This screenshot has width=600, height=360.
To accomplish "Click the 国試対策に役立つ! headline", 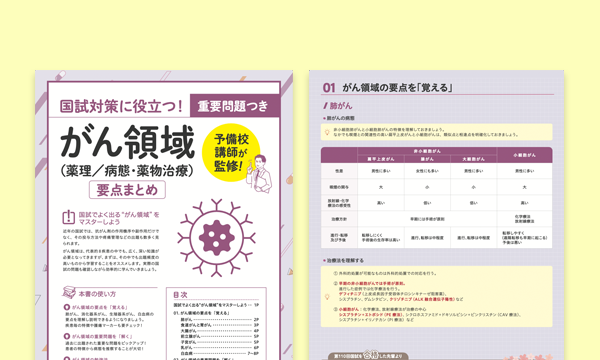I will click(x=121, y=106).
